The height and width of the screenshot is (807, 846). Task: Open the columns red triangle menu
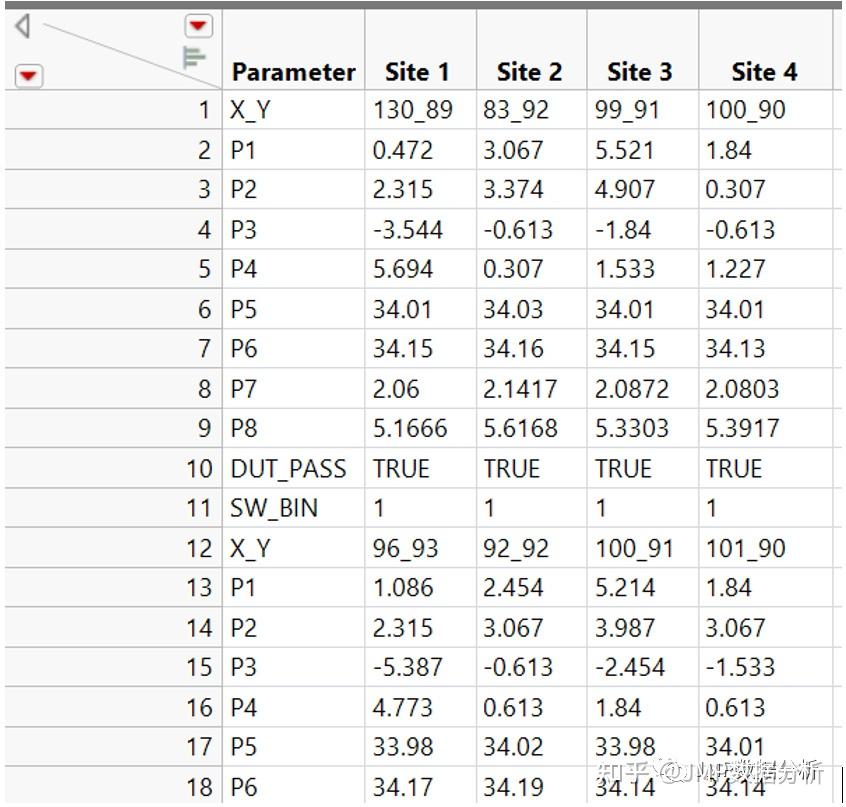[199, 25]
